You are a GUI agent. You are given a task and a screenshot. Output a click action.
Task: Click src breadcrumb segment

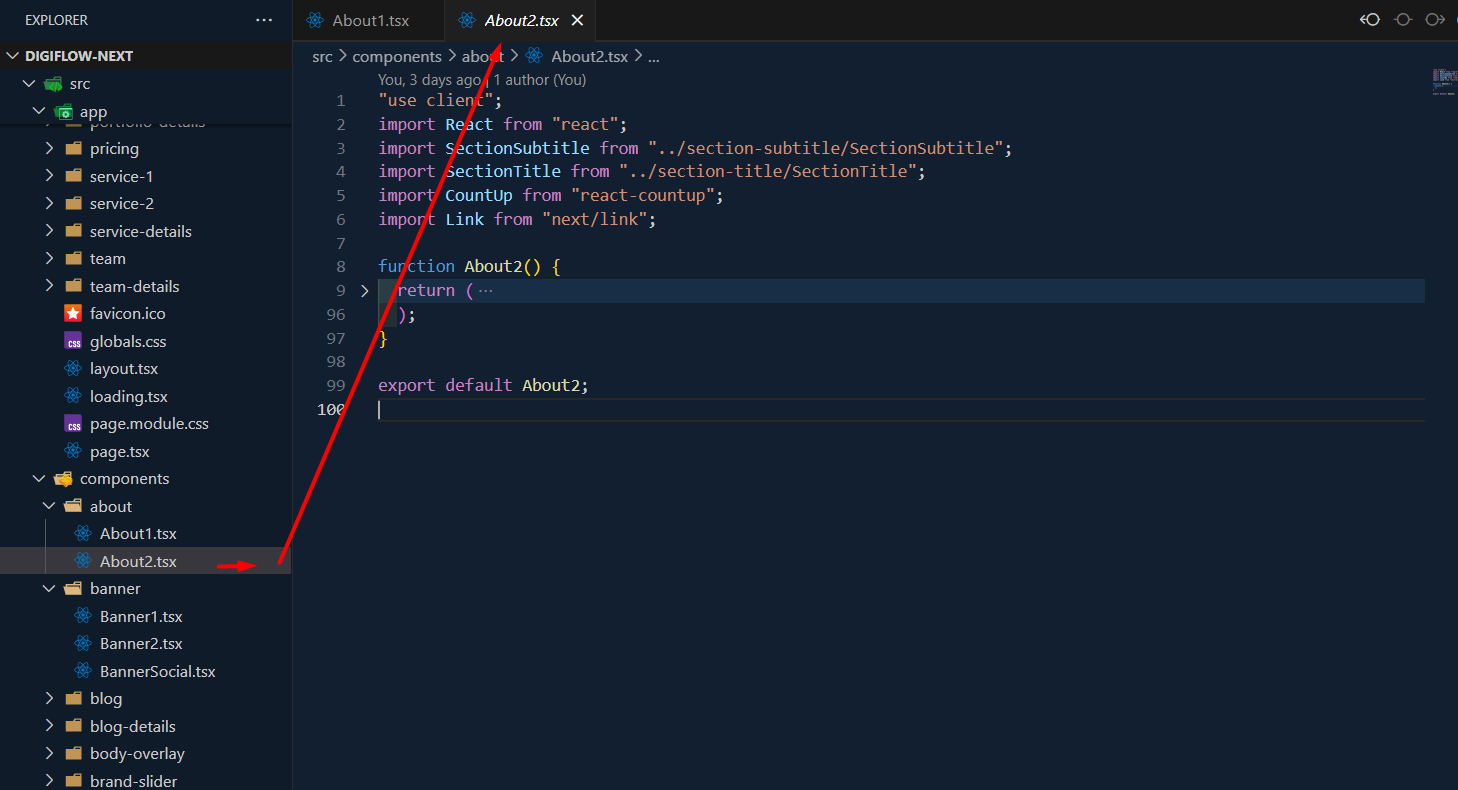pyautogui.click(x=322, y=57)
